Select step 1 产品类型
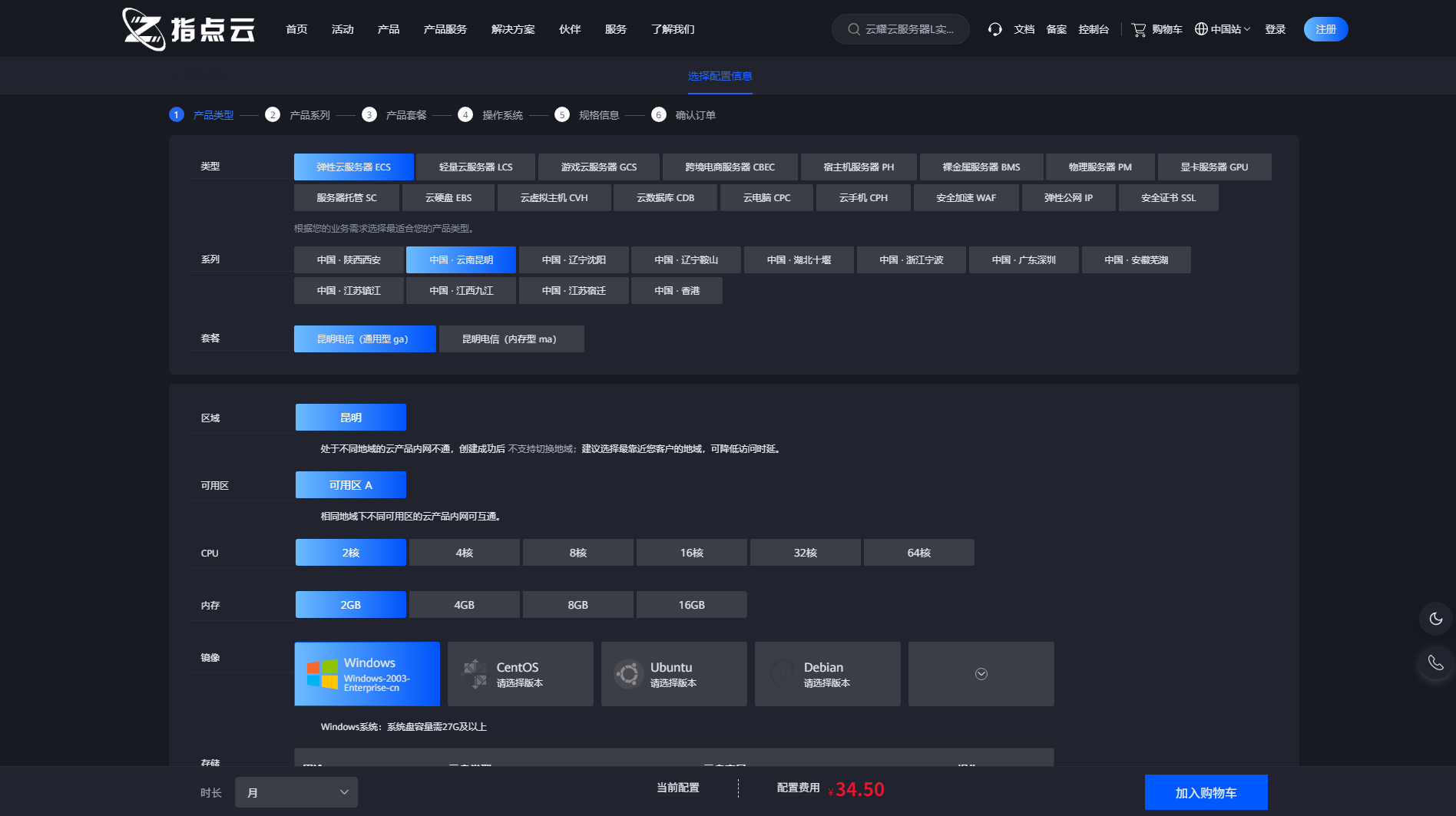 click(202, 115)
